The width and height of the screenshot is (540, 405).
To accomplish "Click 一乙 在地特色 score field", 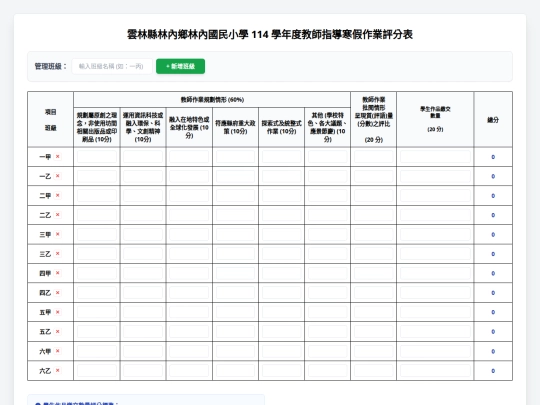I will coord(189,176).
